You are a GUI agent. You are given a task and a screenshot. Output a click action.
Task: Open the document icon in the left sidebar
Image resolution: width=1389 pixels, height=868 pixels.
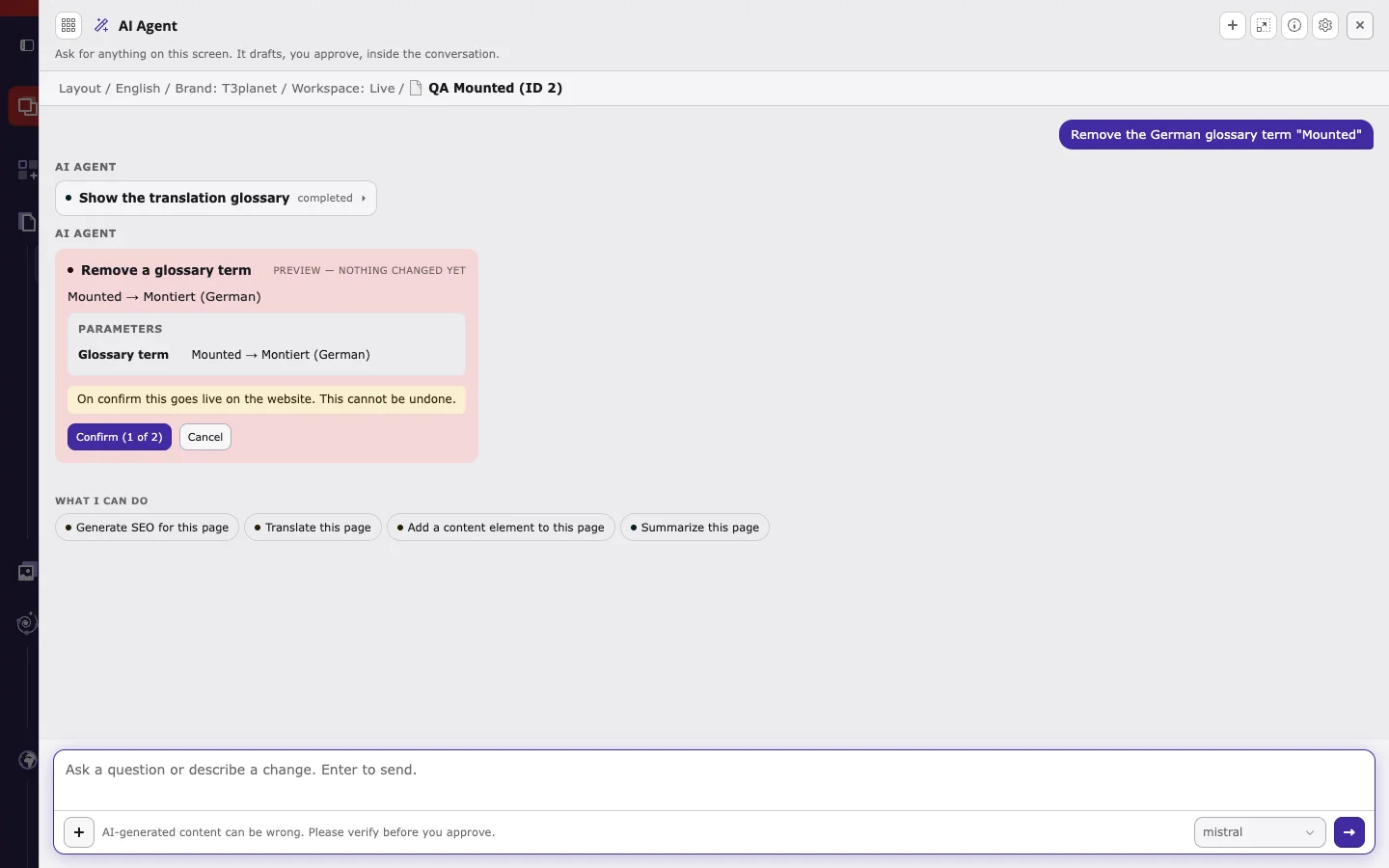27,222
